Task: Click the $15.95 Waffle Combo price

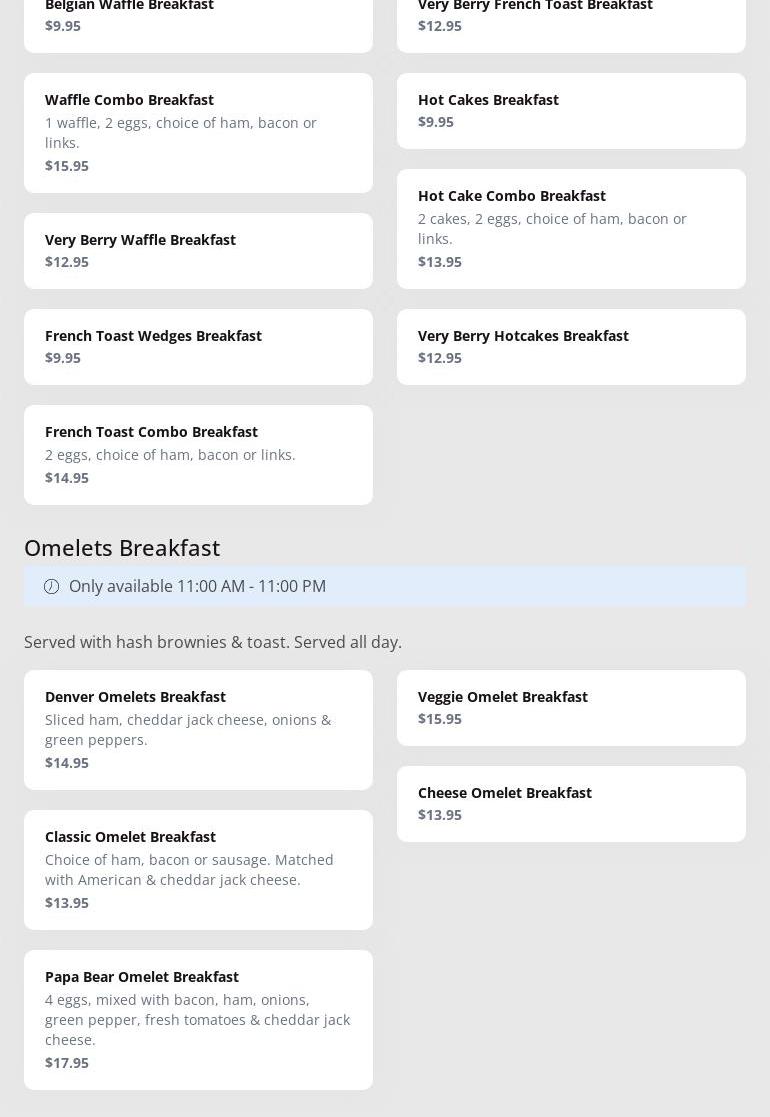Action: (67, 166)
